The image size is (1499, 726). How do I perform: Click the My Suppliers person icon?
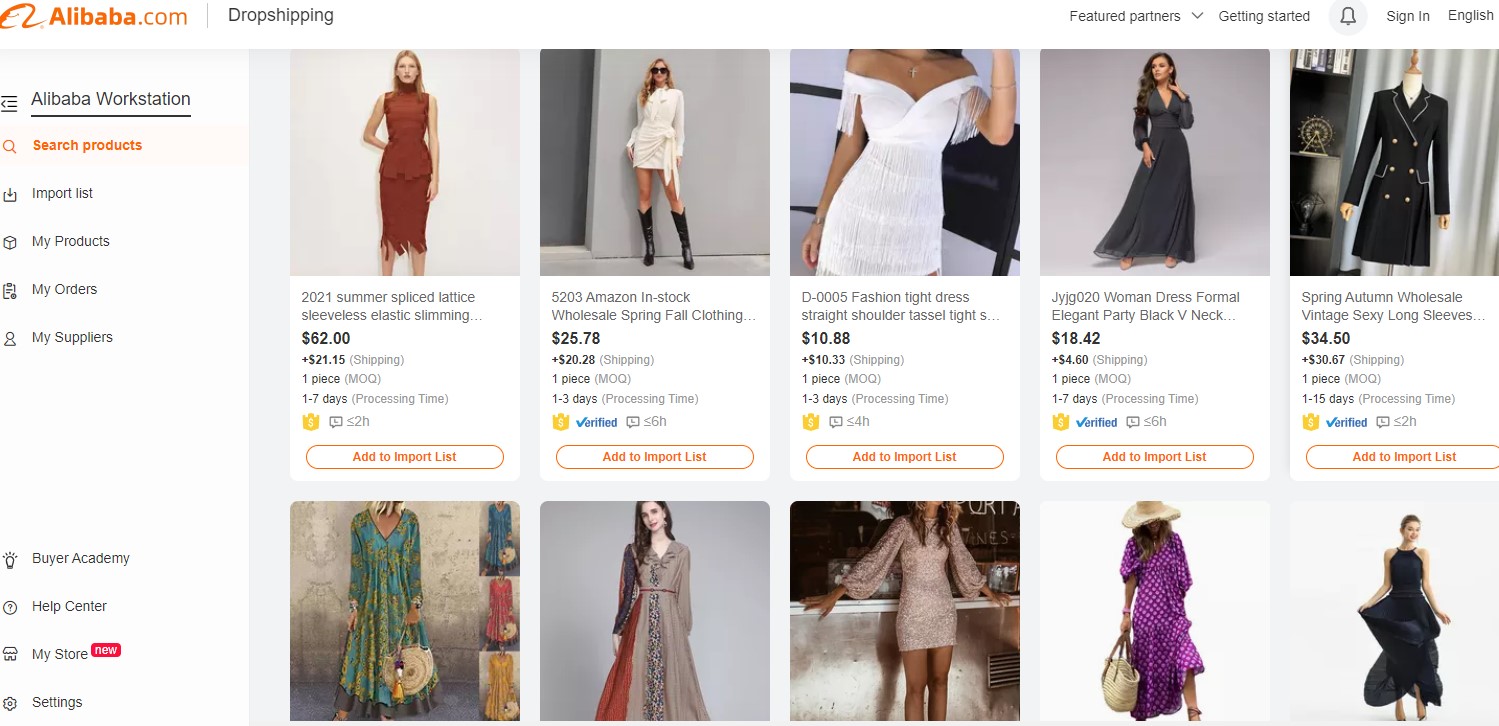click(x=10, y=337)
